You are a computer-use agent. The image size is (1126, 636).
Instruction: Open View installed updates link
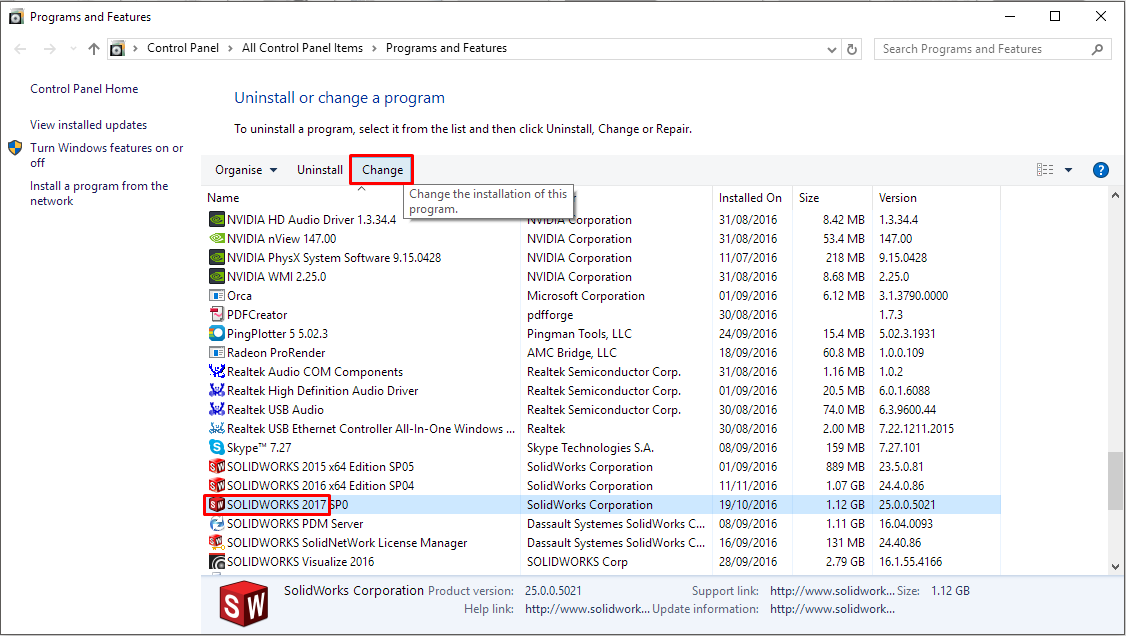(x=88, y=125)
